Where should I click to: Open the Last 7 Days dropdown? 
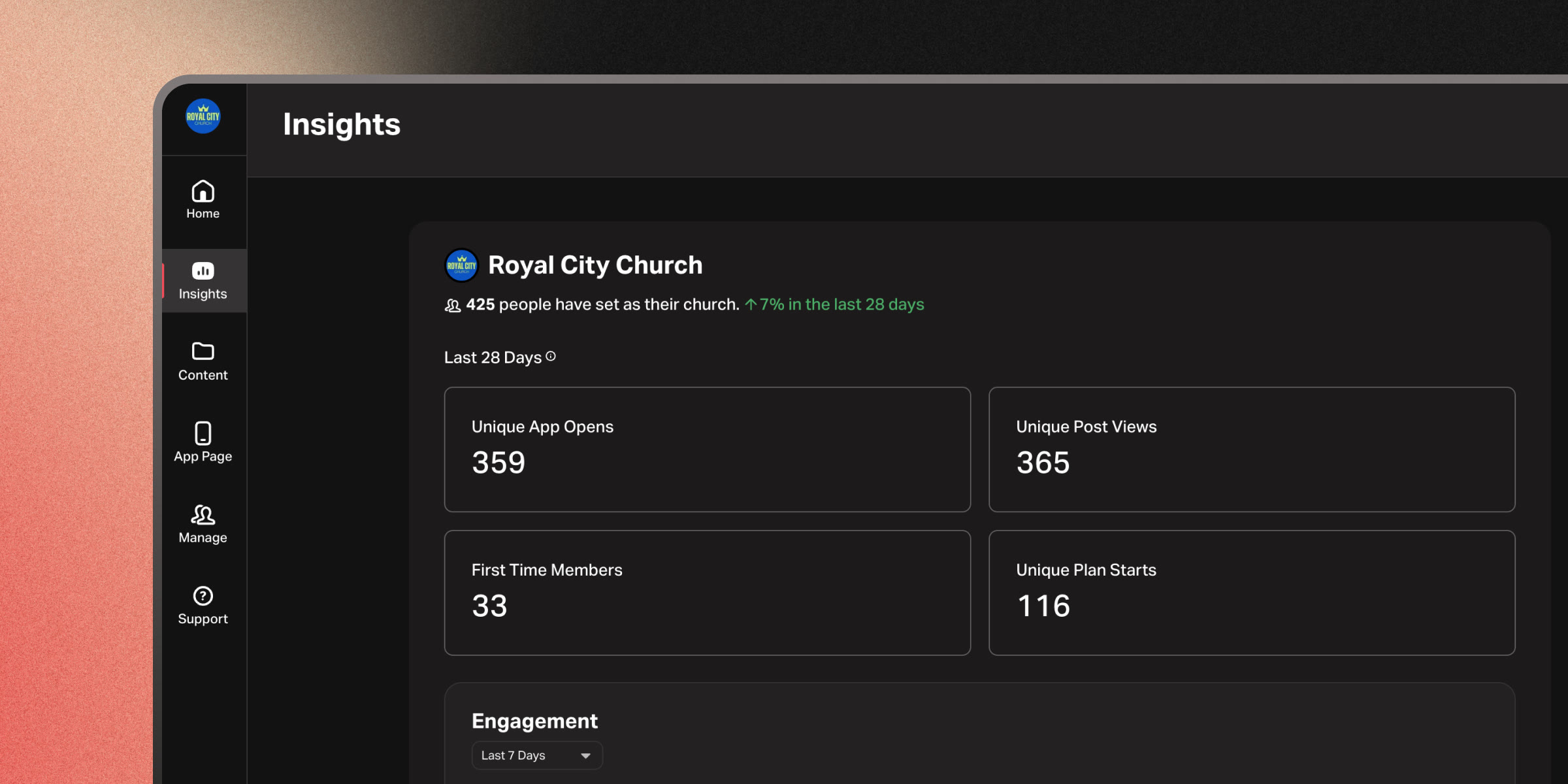(536, 755)
